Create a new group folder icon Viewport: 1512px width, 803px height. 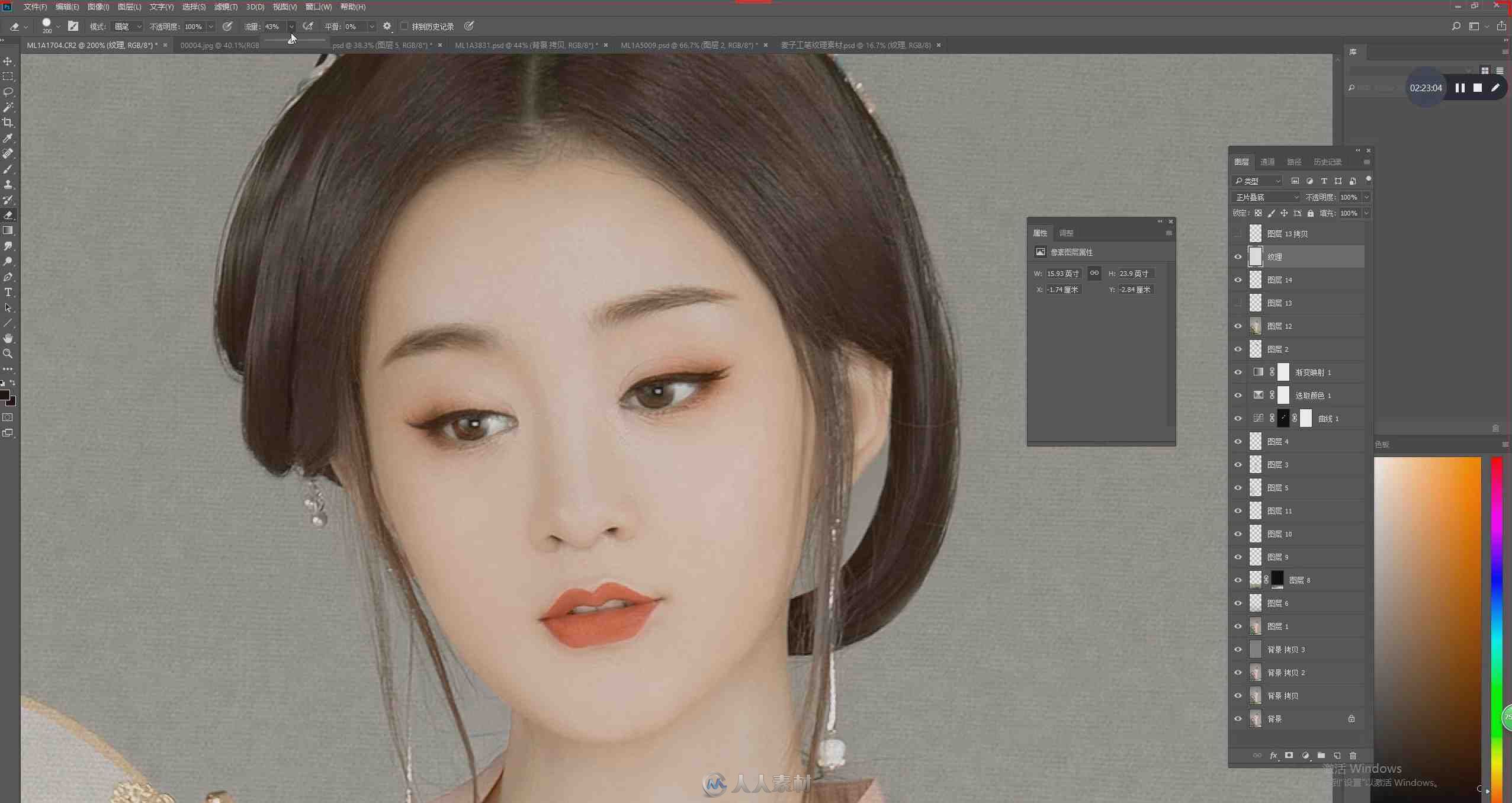pyautogui.click(x=1321, y=756)
